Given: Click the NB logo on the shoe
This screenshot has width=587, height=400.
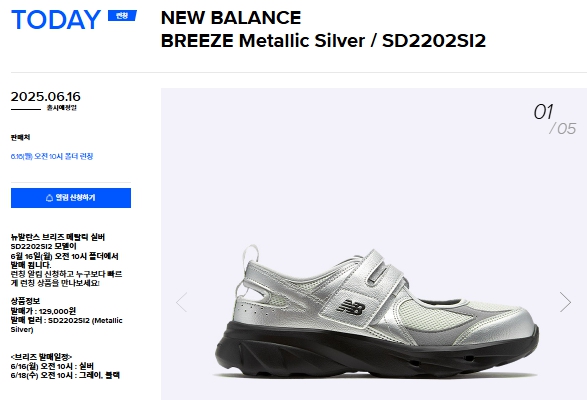Looking at the screenshot, I should point(351,307).
